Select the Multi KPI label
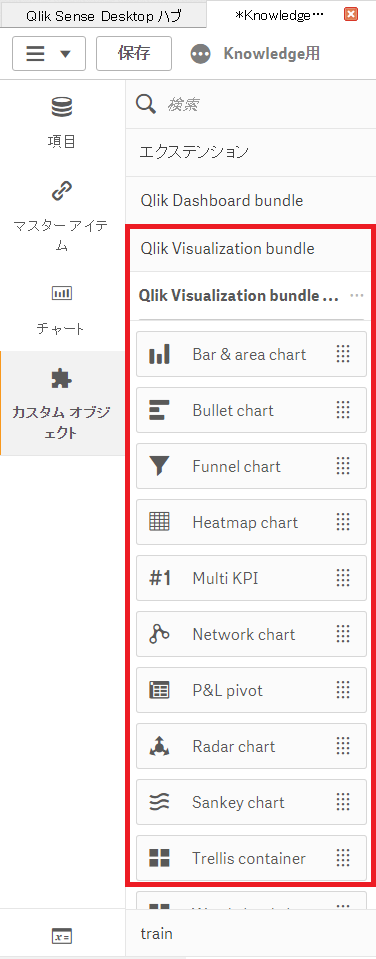 pyautogui.click(x=225, y=578)
